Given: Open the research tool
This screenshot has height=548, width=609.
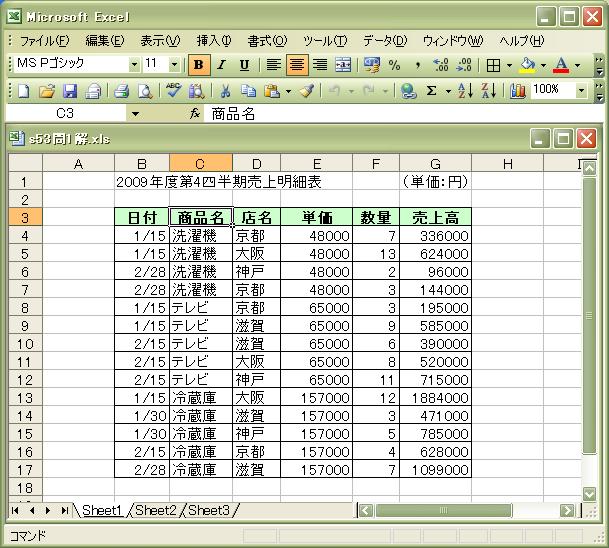Looking at the screenshot, I should click(197, 91).
